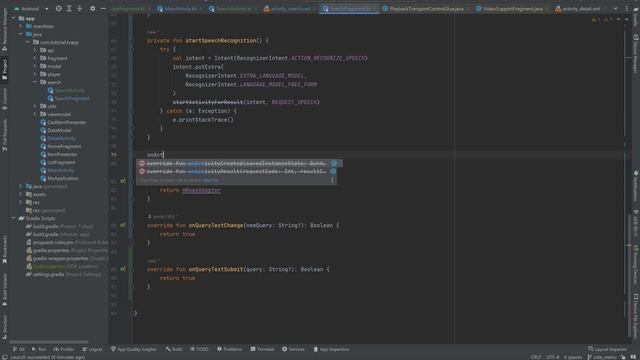640x360 pixels.
Task: Open Device Manager side tool window
Action: point(636,53)
